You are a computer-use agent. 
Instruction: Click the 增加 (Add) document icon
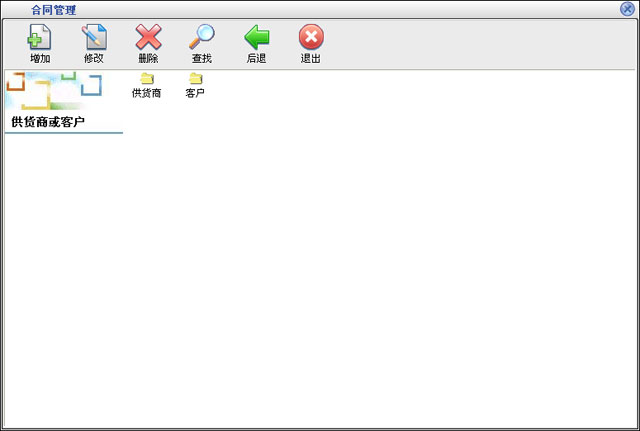click(x=40, y=38)
